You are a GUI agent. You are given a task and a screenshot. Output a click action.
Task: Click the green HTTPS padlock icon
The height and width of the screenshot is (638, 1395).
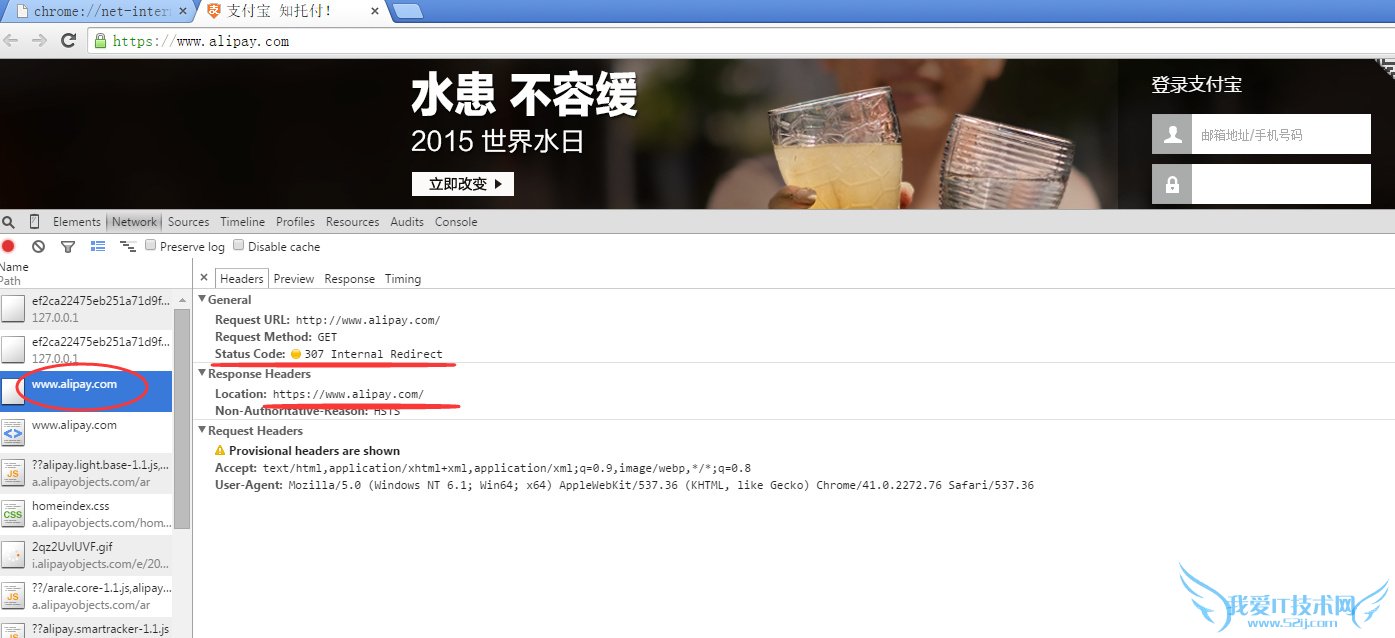[100, 41]
